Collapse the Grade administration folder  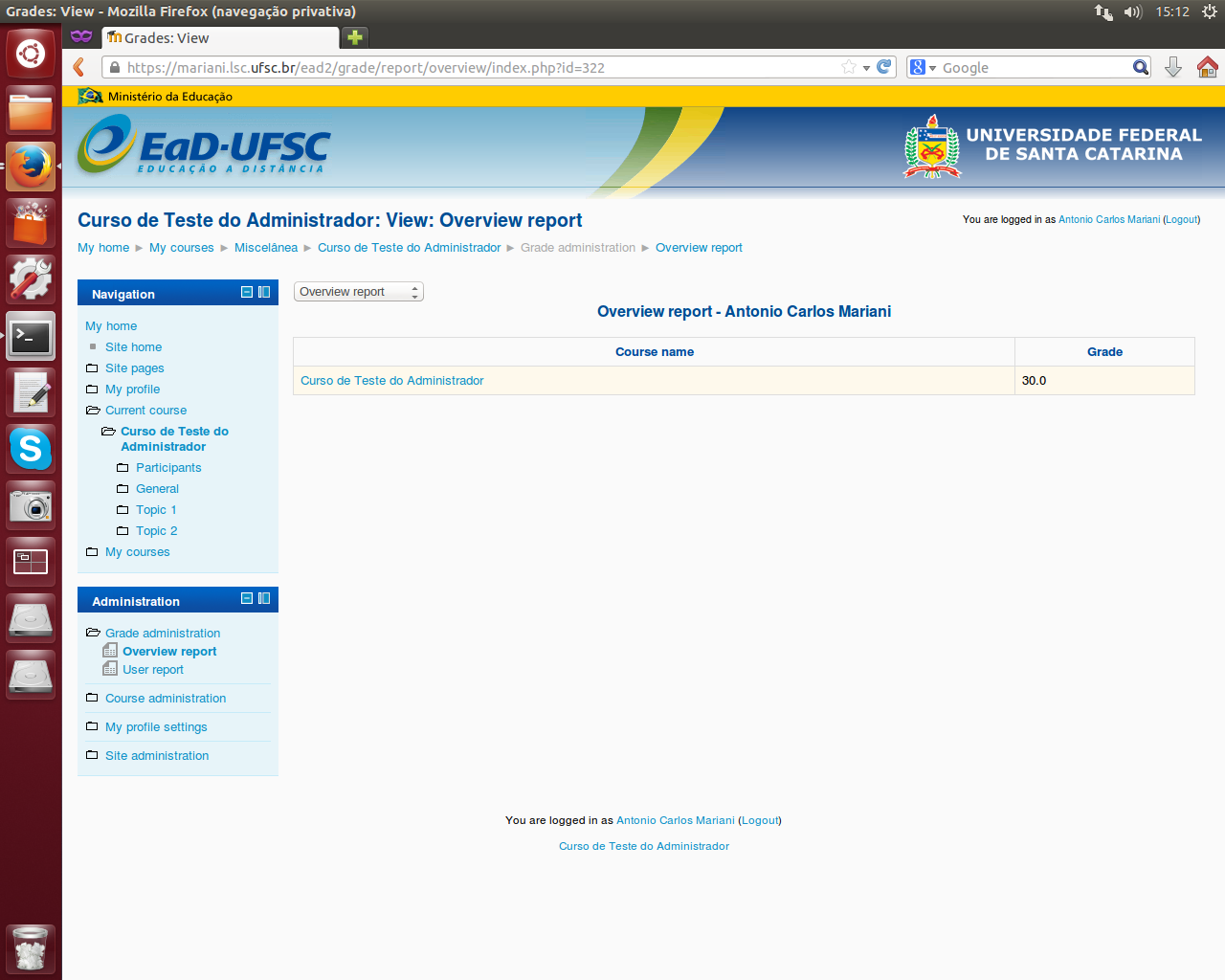(93, 633)
